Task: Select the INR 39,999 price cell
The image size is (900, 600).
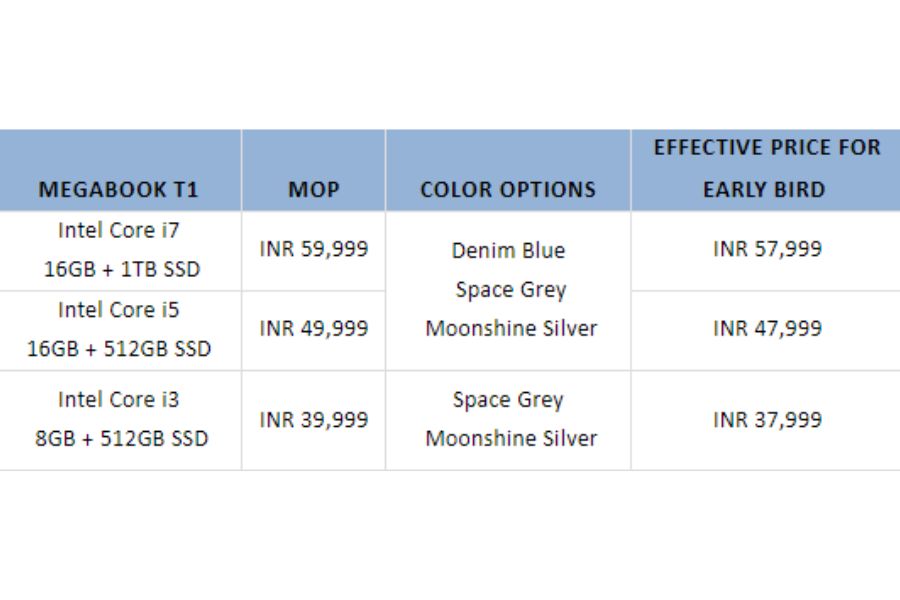Action: click(x=313, y=420)
